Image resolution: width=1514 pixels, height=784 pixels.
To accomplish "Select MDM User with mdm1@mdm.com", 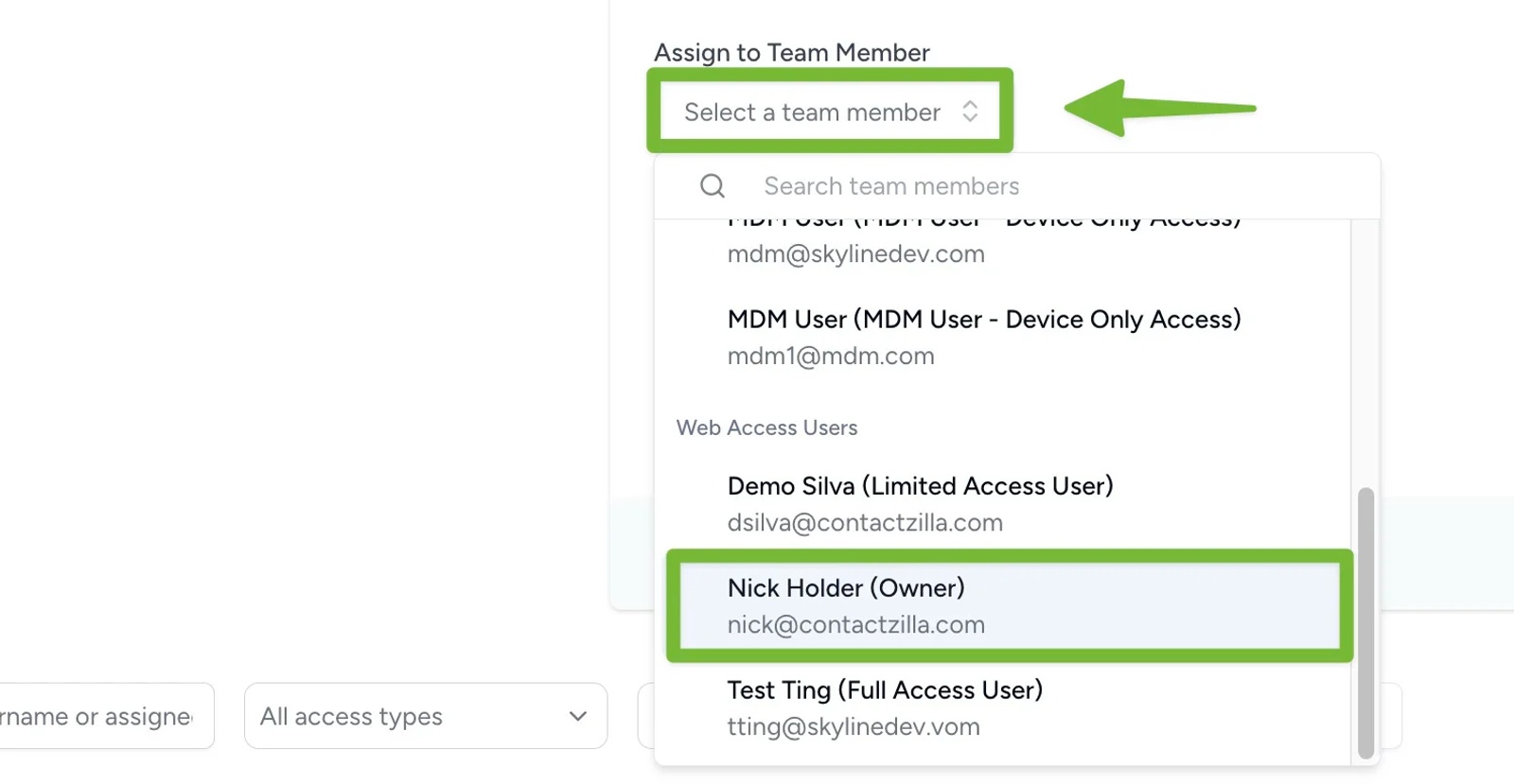I will 1003,338.
